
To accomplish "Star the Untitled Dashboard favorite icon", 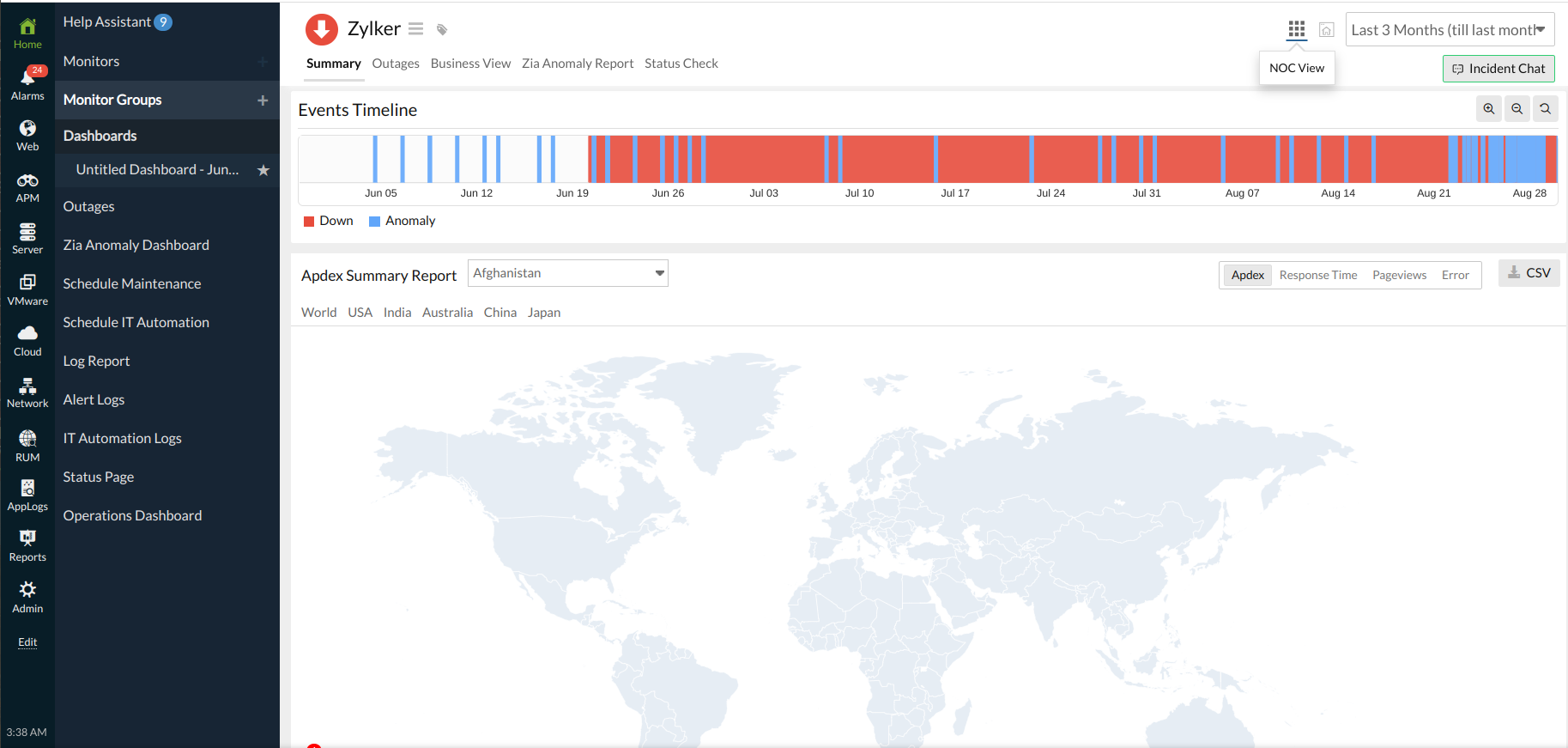I will 263,170.
